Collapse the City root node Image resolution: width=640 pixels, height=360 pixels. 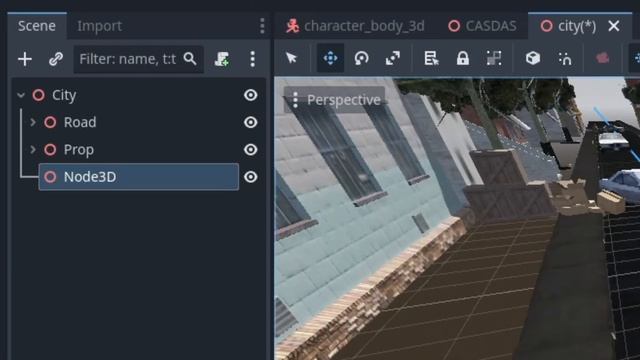coord(21,96)
